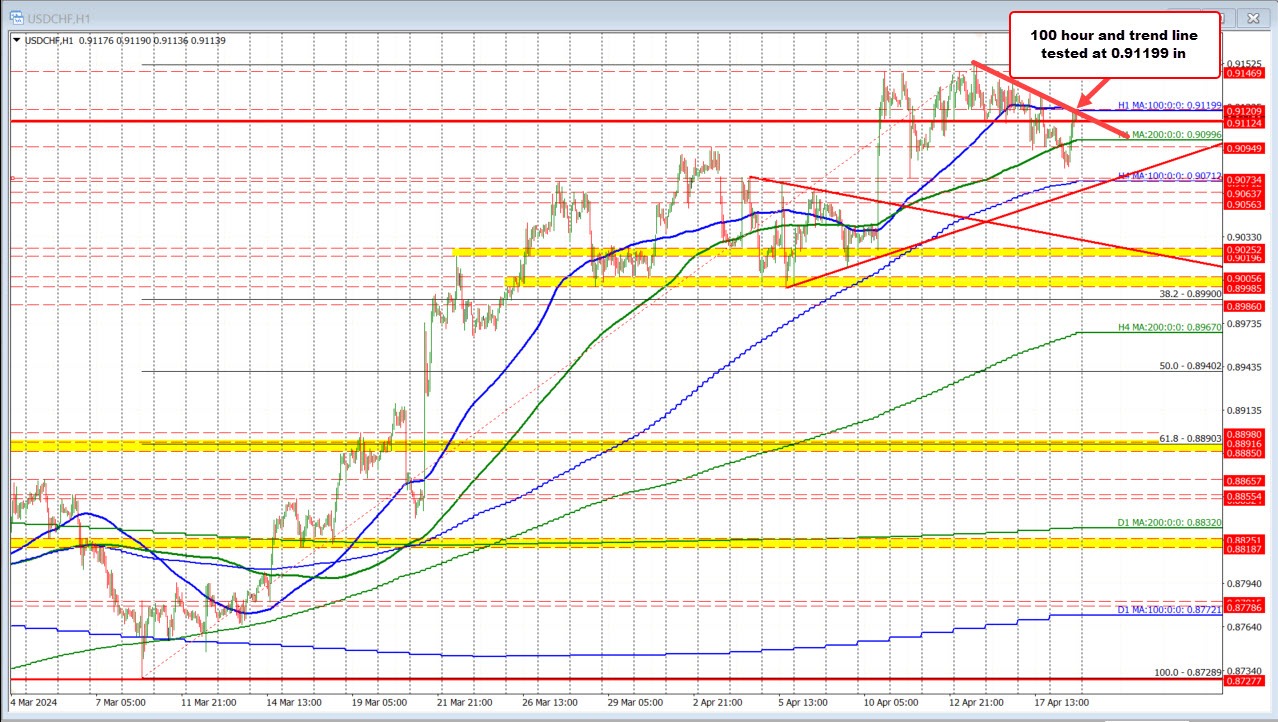Select the H4 MA:100 0.90712 label
The width and height of the screenshot is (1278, 722).
pos(1168,177)
